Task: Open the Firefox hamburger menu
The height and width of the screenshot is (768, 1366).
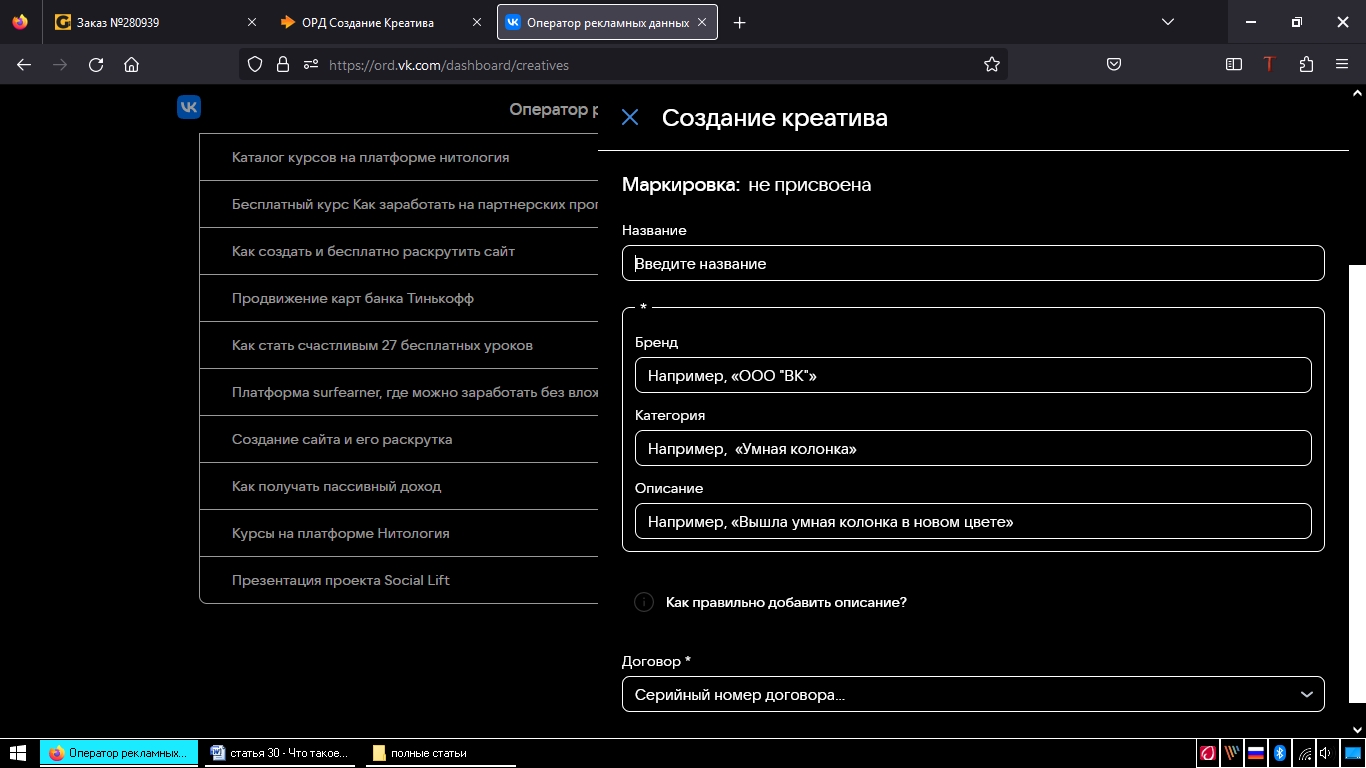Action: (1342, 65)
